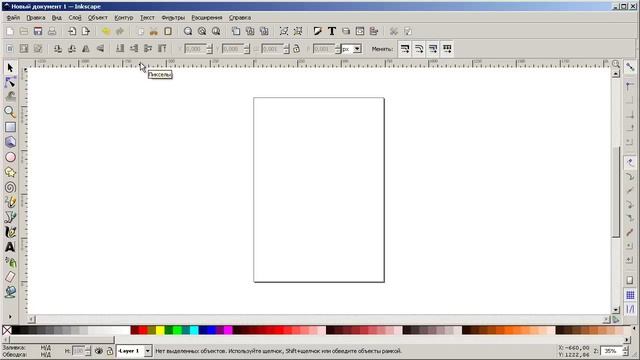Toggle move gradients with objects option
This screenshot has width=640, height=360.
click(x=433, y=49)
